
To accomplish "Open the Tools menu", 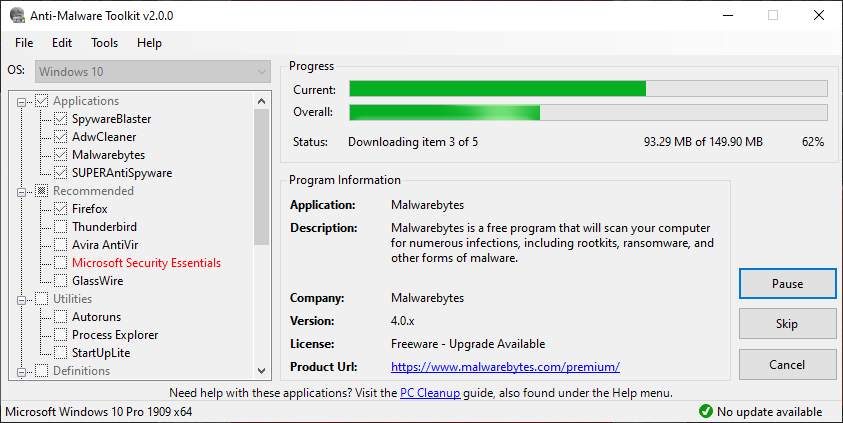I will 104,43.
